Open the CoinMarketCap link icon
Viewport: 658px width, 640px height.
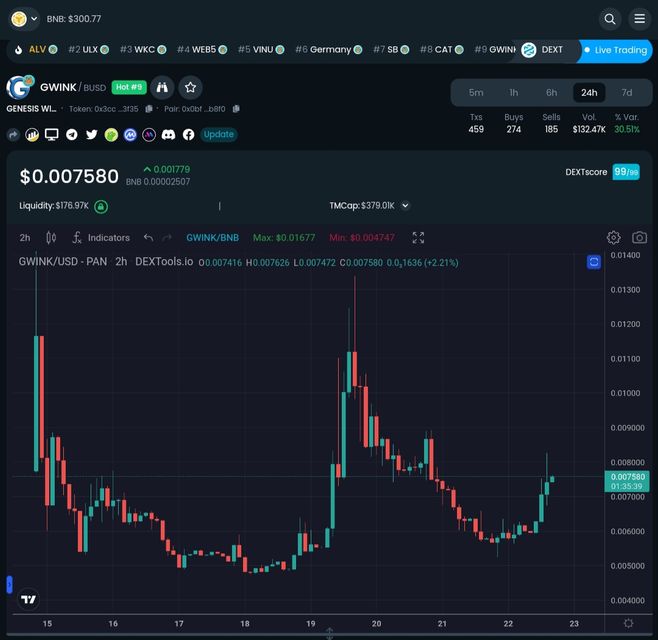click(131, 135)
